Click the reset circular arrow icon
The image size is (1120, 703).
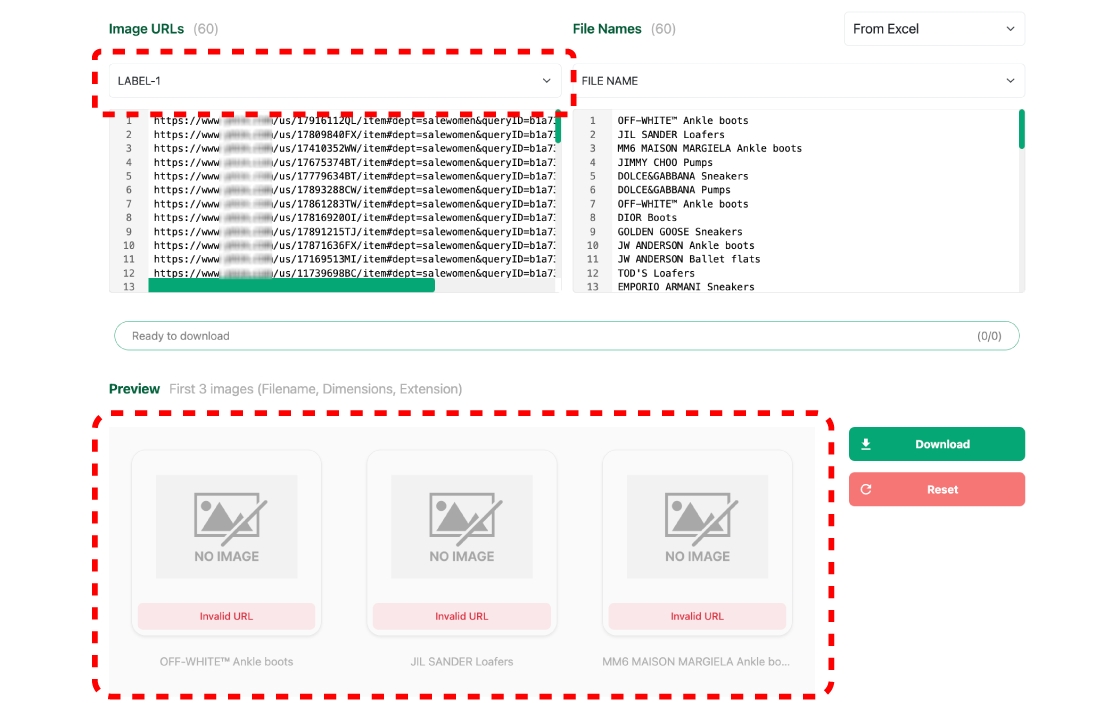point(866,490)
